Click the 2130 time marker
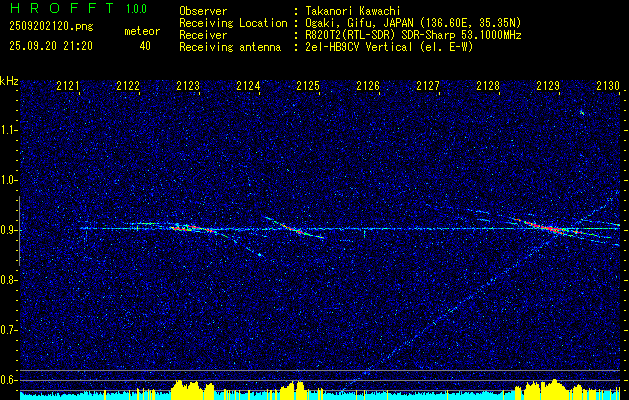 [x=608, y=86]
